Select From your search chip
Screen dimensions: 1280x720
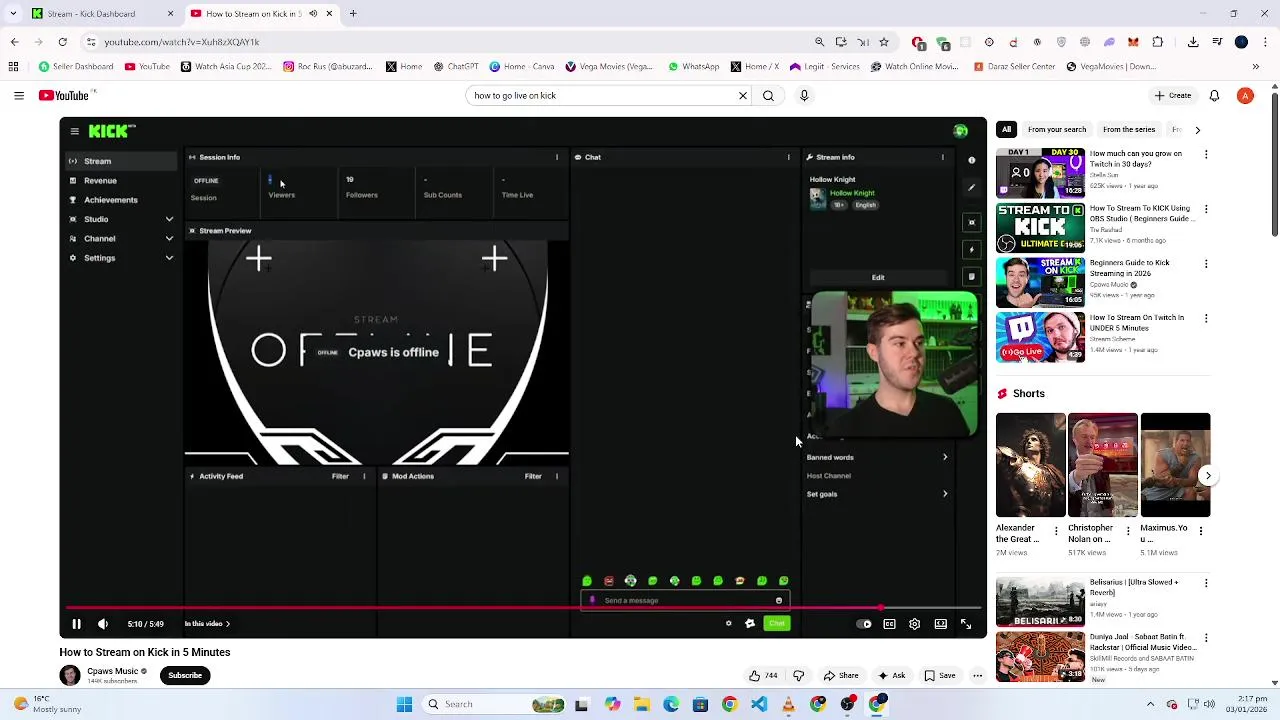(x=1057, y=130)
